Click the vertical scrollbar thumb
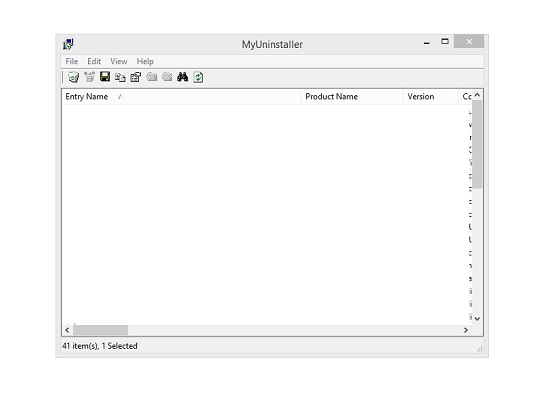The height and width of the screenshot is (396, 550). (477, 144)
